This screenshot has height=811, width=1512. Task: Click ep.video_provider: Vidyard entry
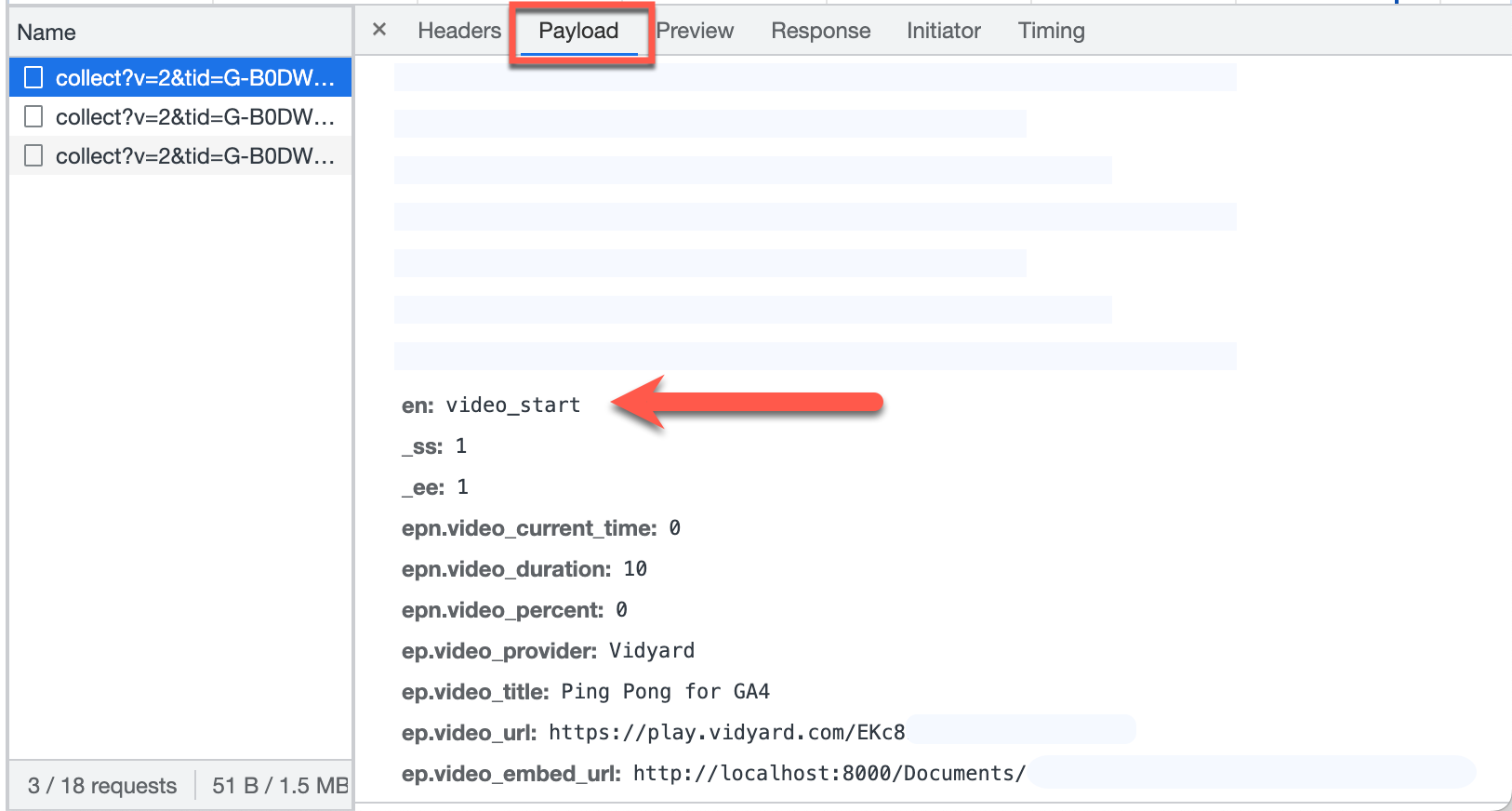(549, 650)
